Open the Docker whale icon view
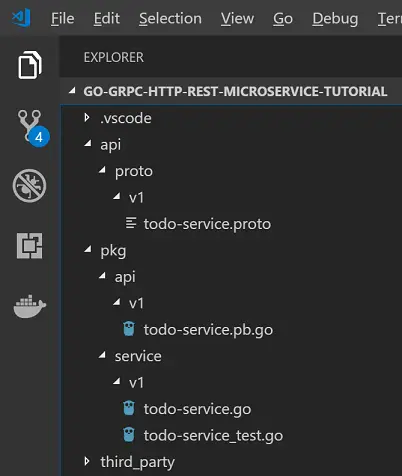The height and width of the screenshot is (476, 402). pyautogui.click(x=30, y=306)
